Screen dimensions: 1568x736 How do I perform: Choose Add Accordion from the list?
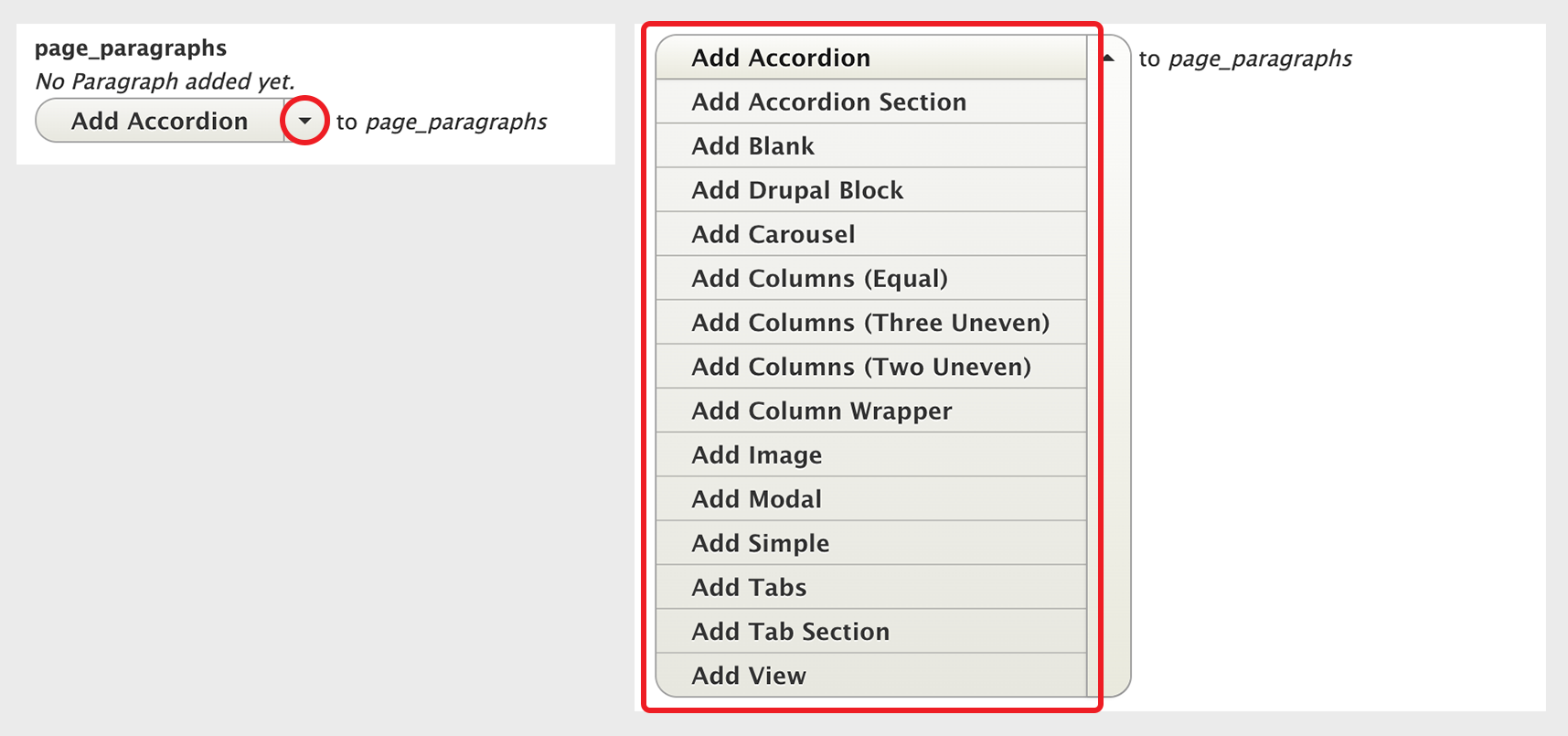click(x=871, y=58)
